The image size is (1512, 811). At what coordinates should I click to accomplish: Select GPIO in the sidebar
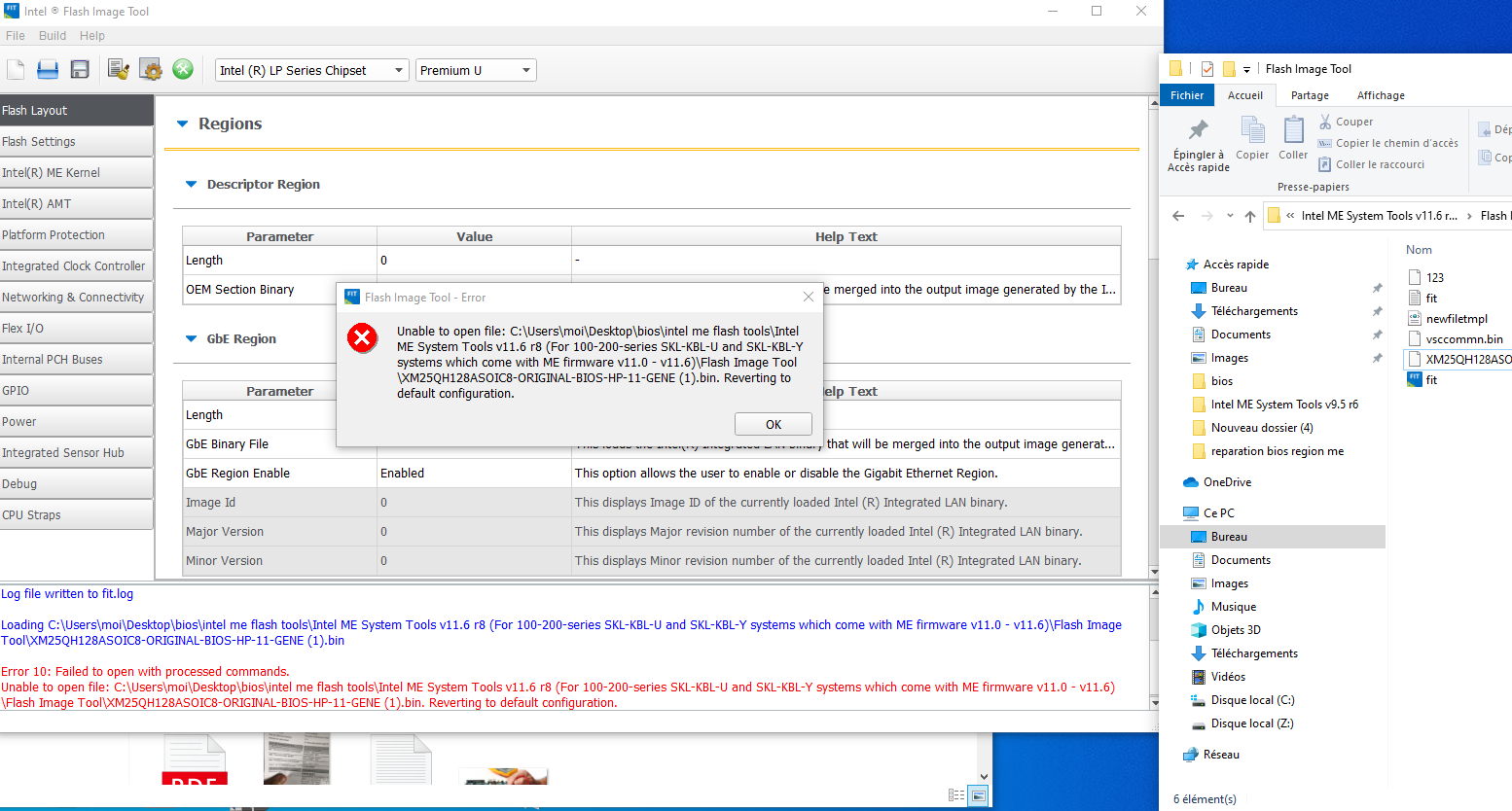tap(77, 390)
